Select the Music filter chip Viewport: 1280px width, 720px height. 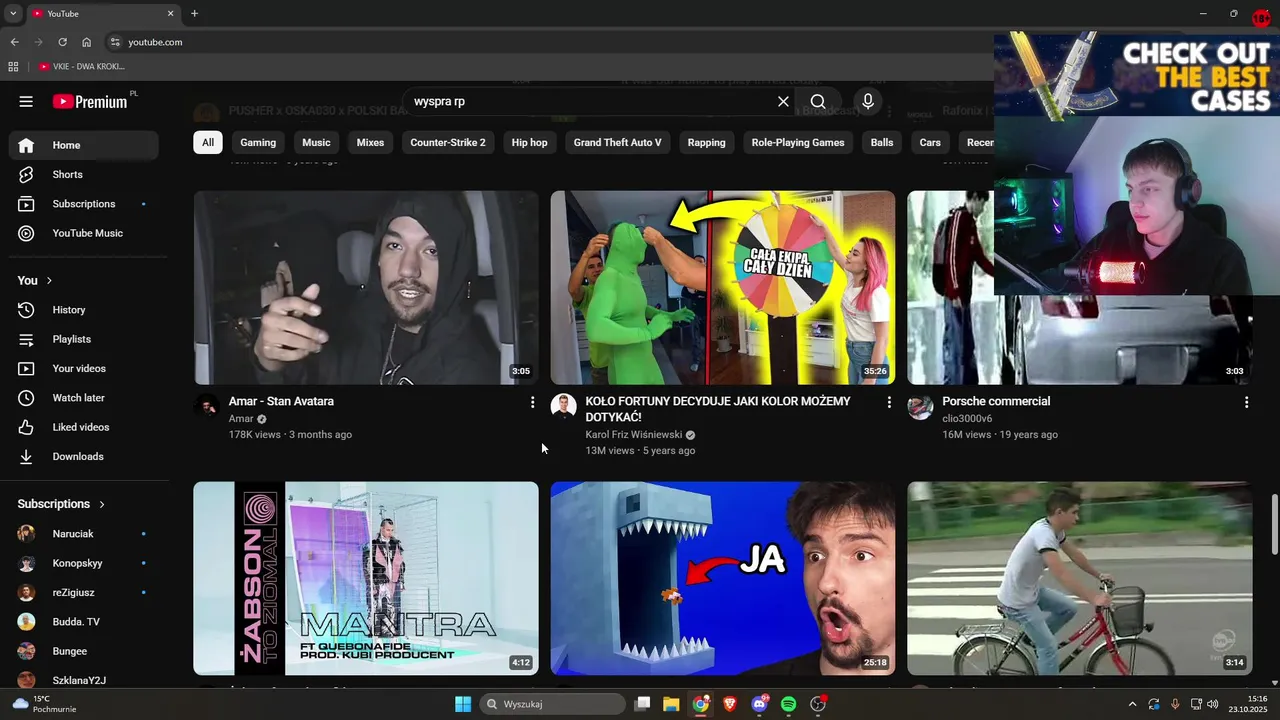tap(316, 142)
